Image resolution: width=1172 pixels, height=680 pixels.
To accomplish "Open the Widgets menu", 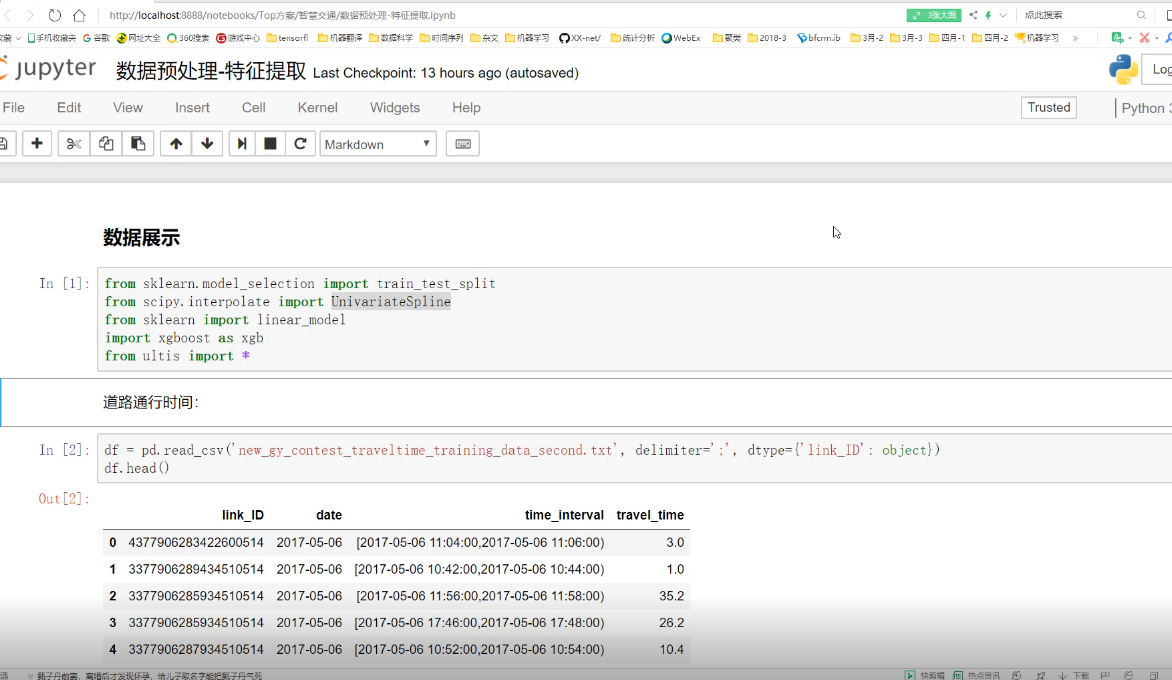I will [395, 108].
